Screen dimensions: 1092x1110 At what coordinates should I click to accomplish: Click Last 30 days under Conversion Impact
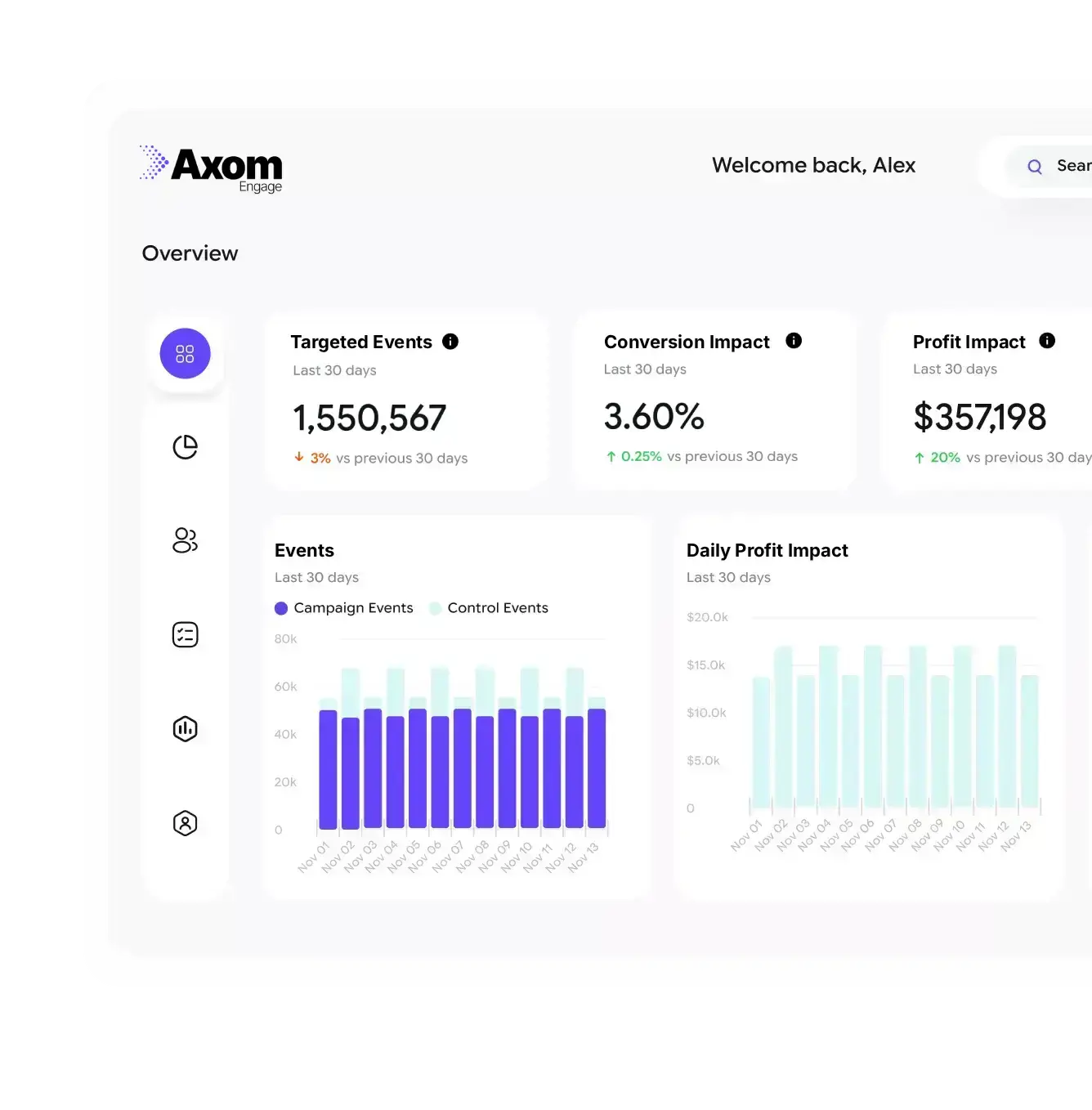coord(645,369)
